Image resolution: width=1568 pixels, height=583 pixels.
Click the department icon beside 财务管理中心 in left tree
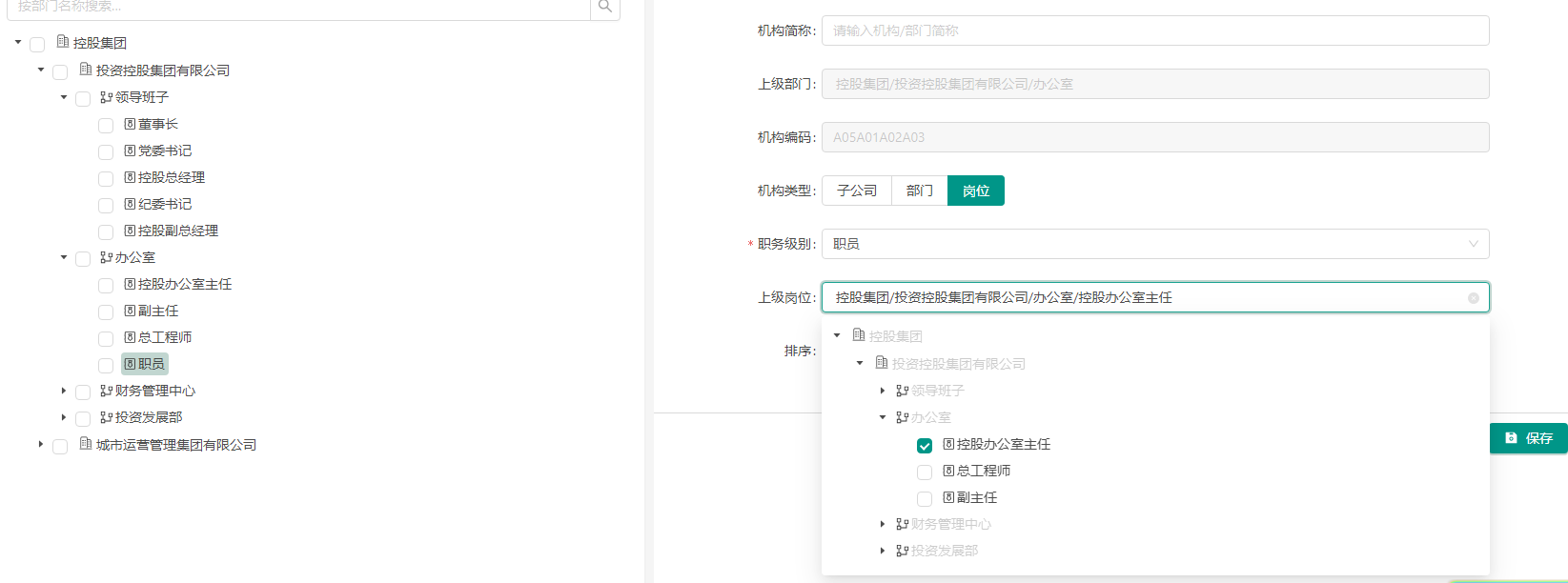point(106,391)
